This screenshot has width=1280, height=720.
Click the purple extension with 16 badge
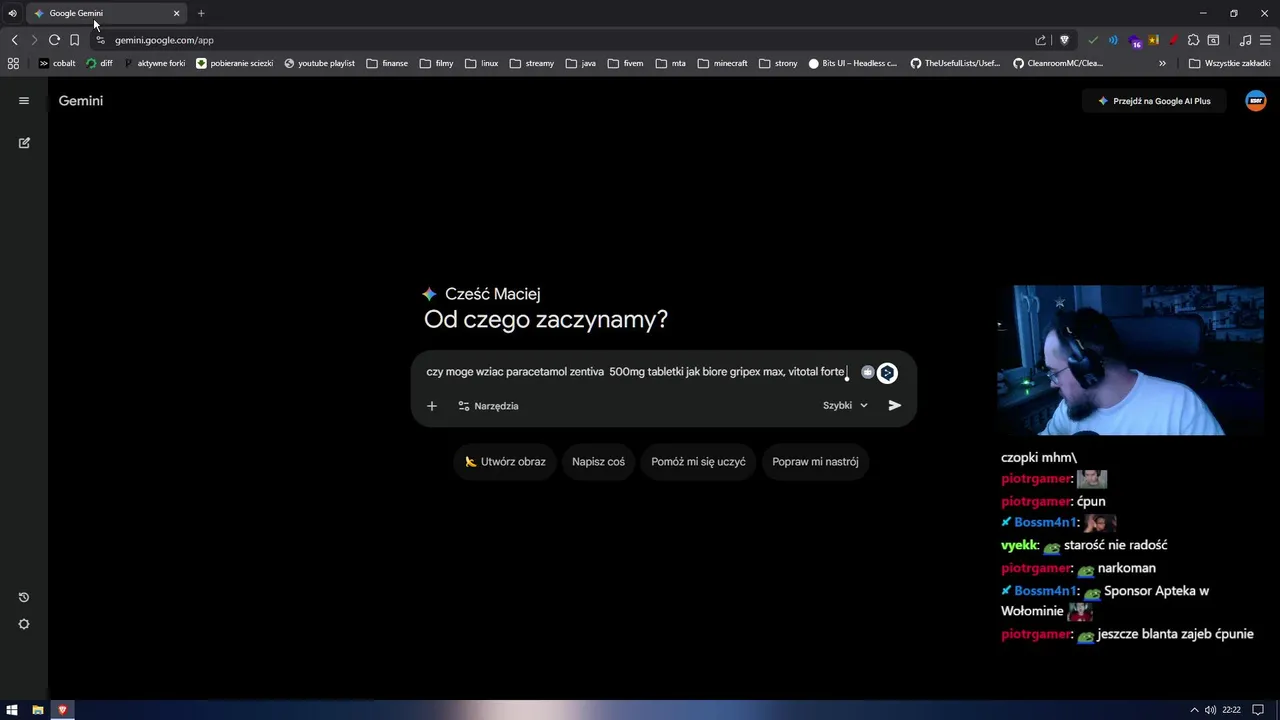1134,41
